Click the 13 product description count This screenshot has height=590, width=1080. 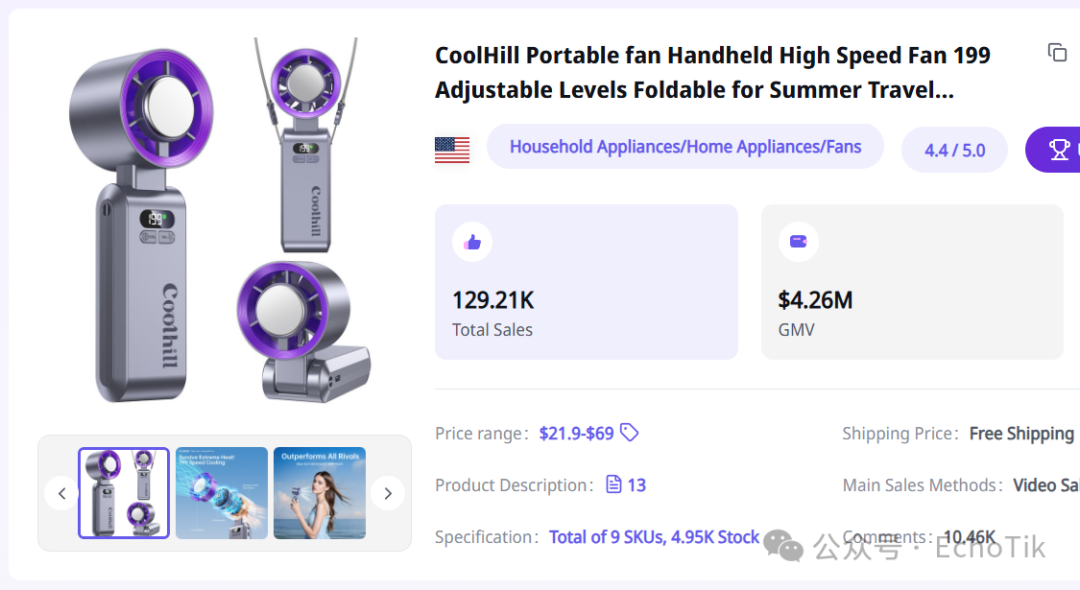tap(636, 485)
